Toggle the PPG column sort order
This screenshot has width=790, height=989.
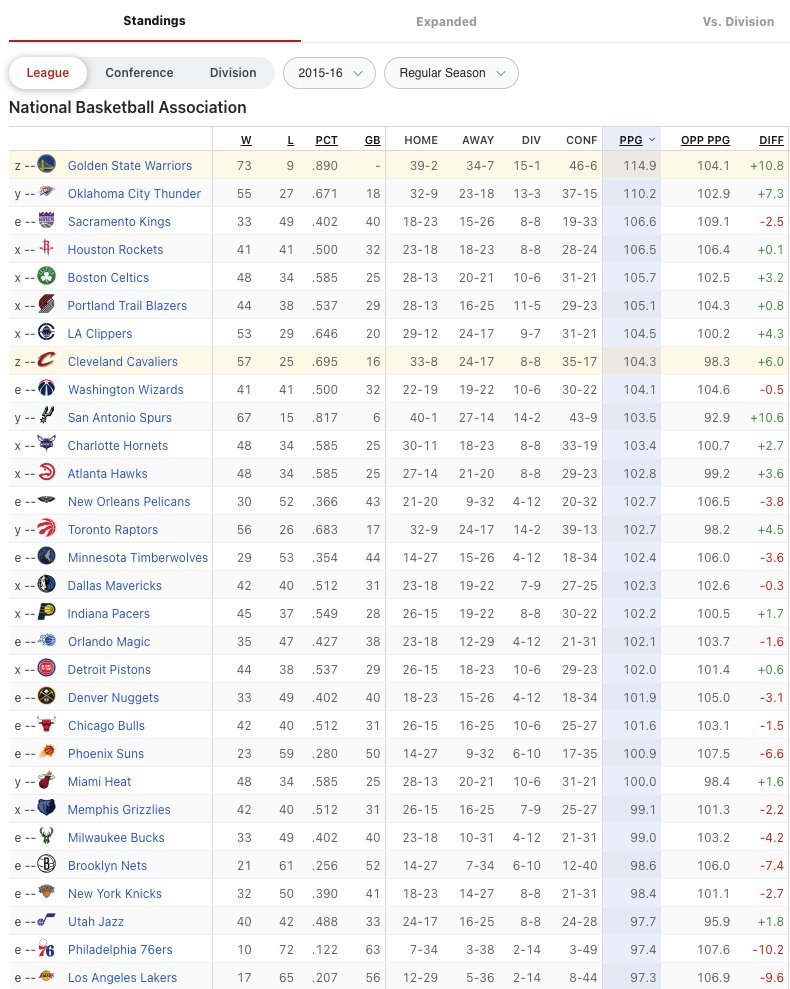636,140
